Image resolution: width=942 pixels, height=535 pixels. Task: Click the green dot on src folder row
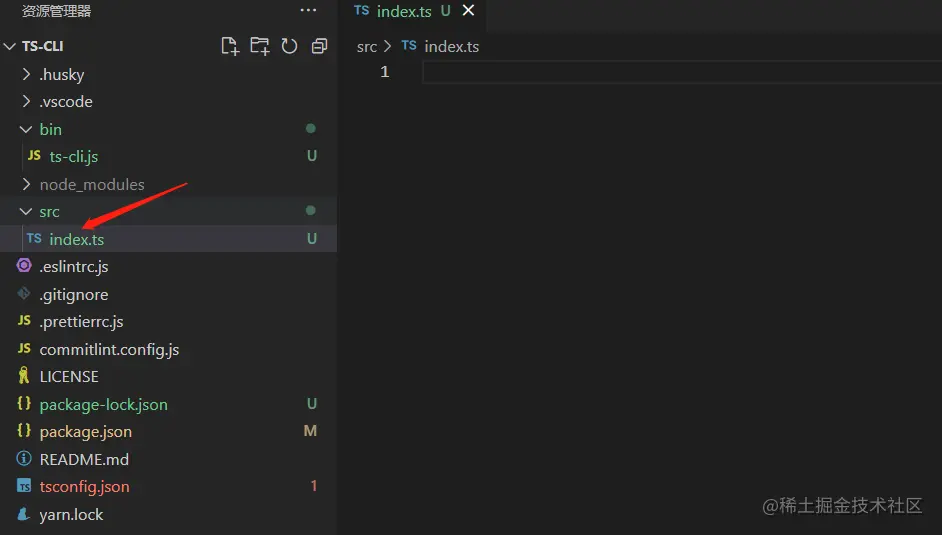(311, 210)
